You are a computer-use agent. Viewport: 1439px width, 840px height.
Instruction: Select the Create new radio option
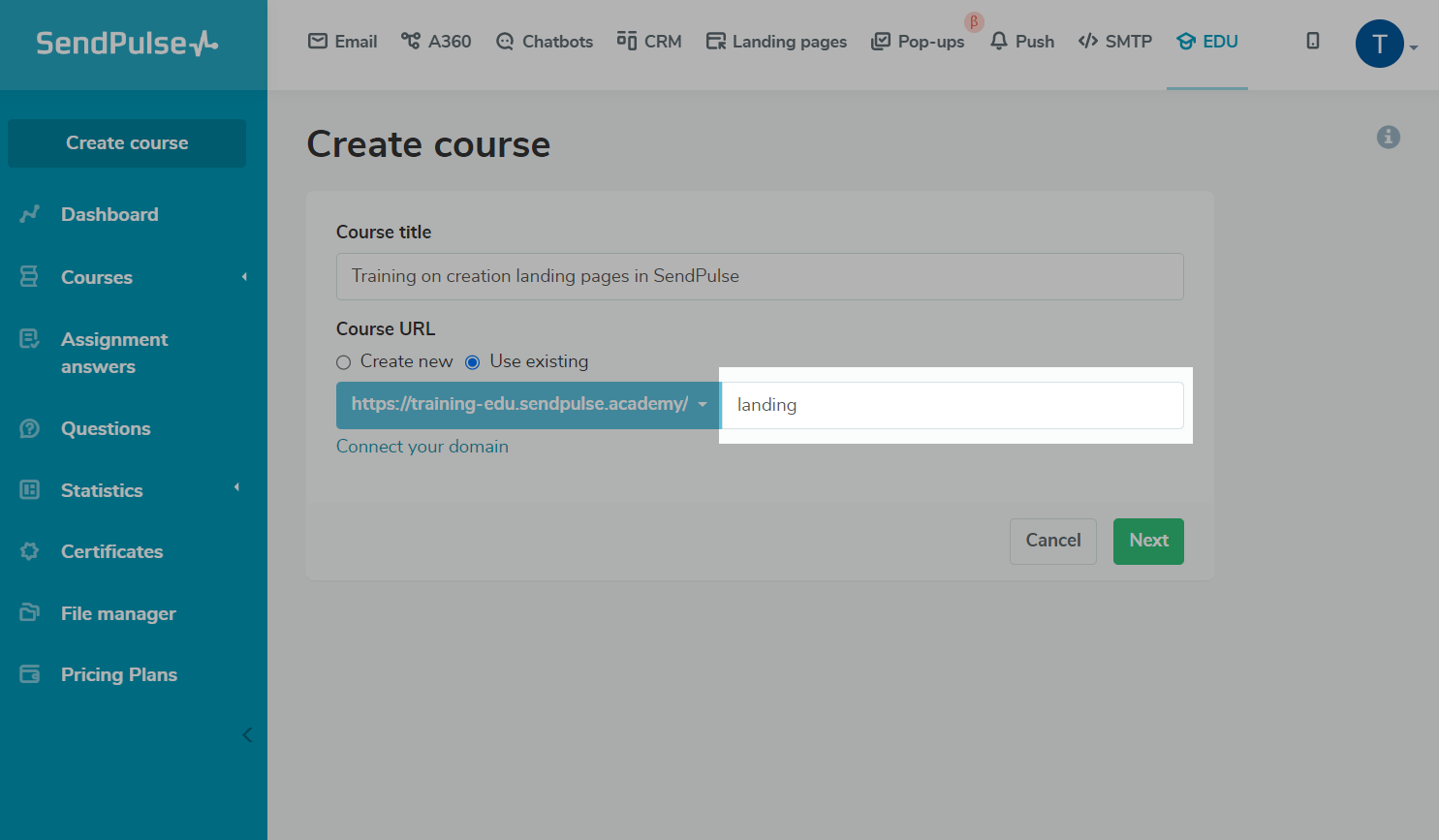click(344, 362)
